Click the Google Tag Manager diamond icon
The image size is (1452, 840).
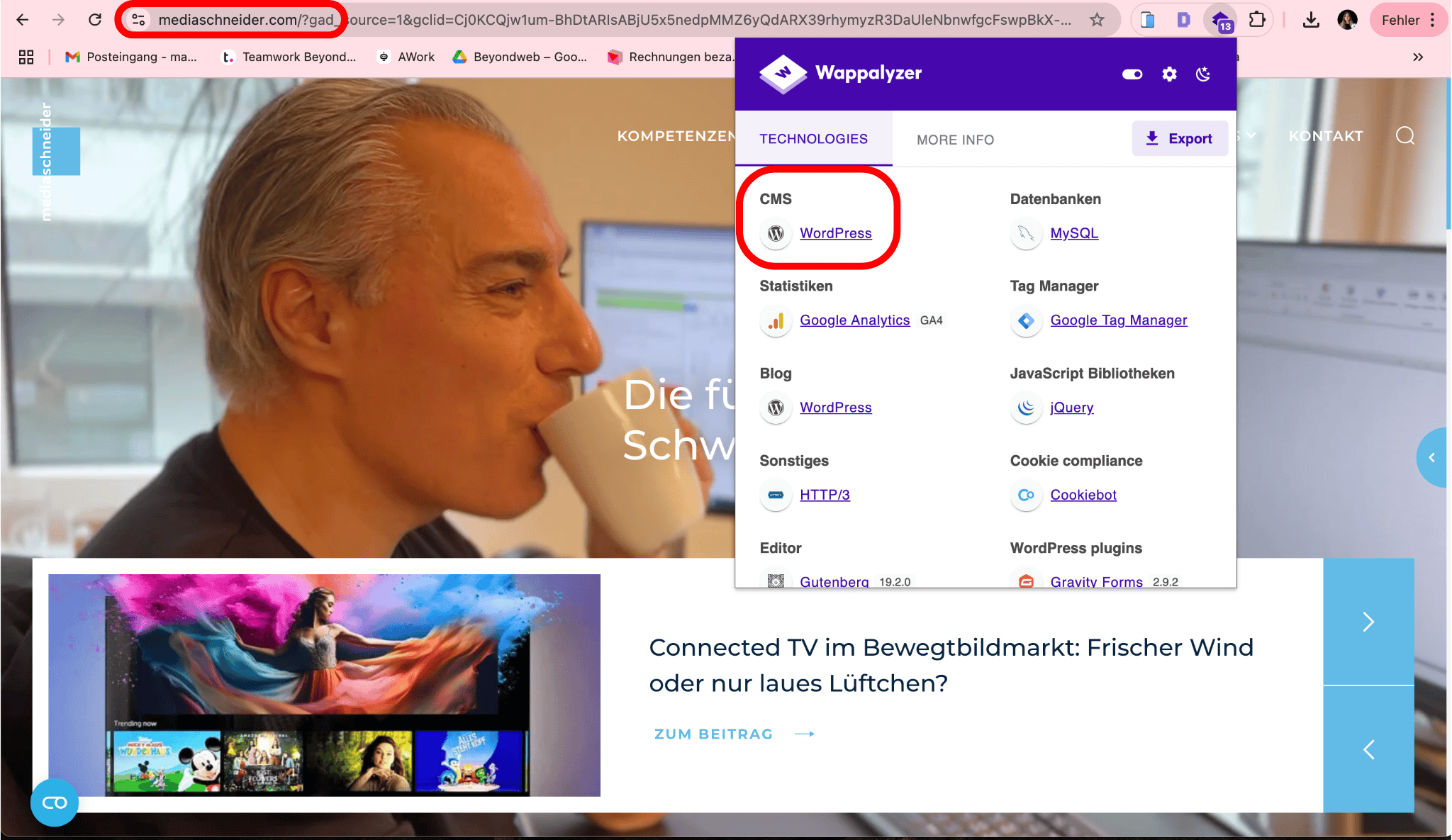(1026, 320)
